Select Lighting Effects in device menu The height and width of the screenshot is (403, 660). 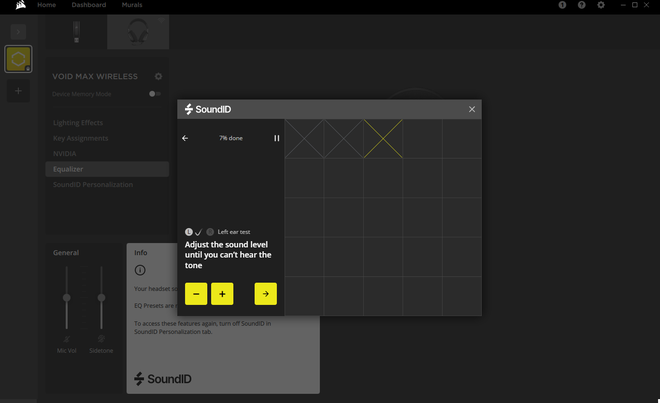pyautogui.click(x=78, y=122)
